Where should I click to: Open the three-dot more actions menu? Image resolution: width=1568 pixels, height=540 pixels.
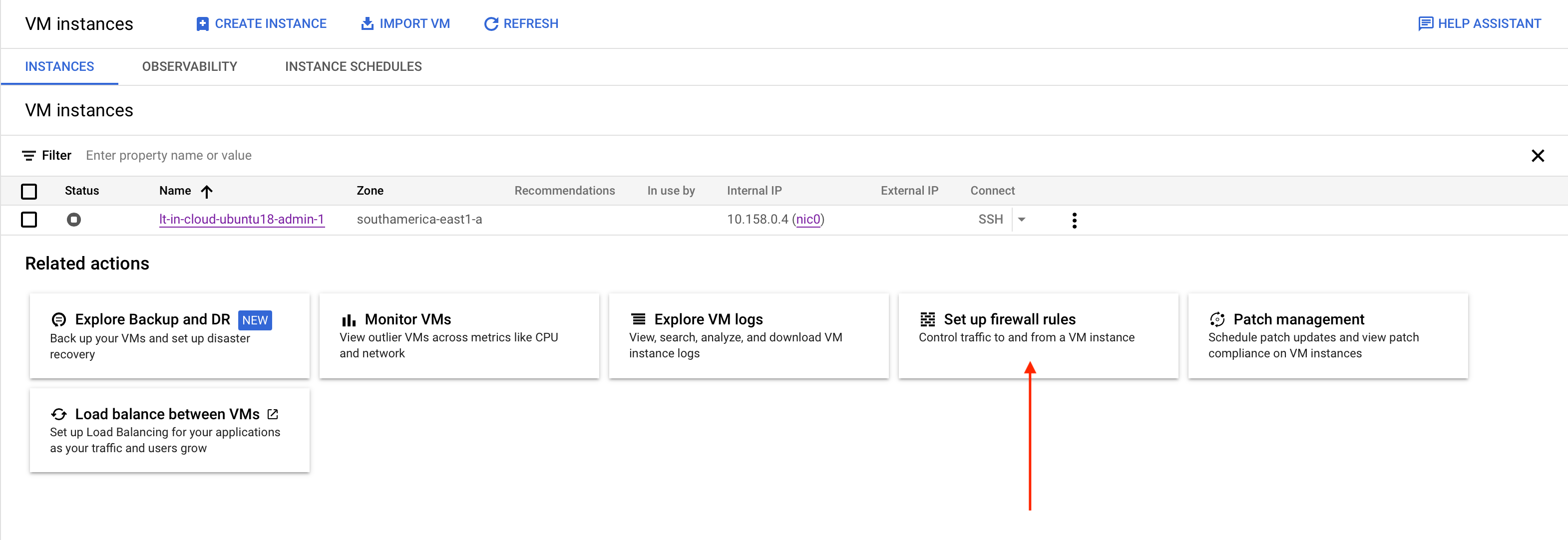[x=1074, y=220]
